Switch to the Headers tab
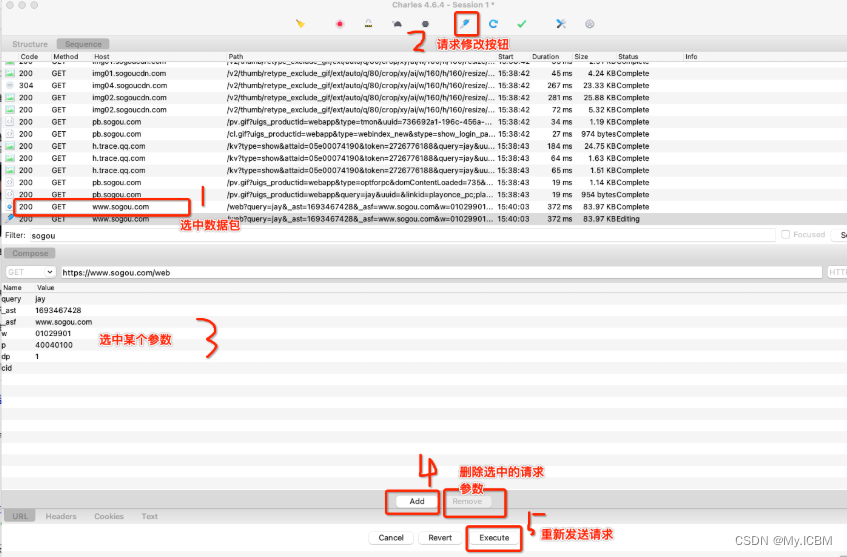 point(61,516)
